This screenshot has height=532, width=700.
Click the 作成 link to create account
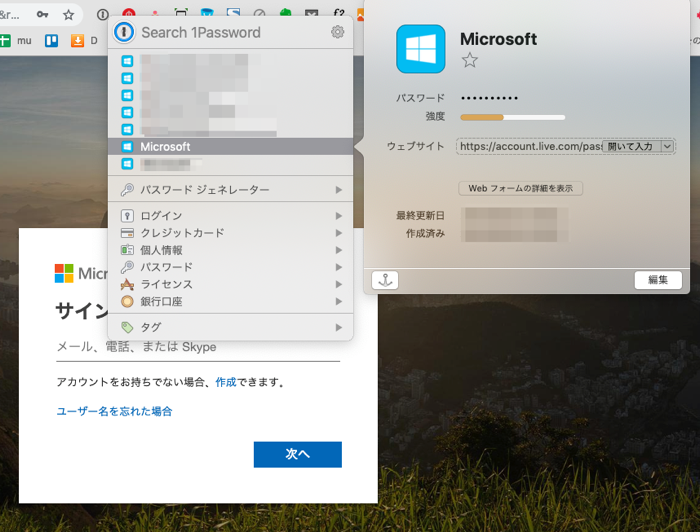click(x=226, y=382)
